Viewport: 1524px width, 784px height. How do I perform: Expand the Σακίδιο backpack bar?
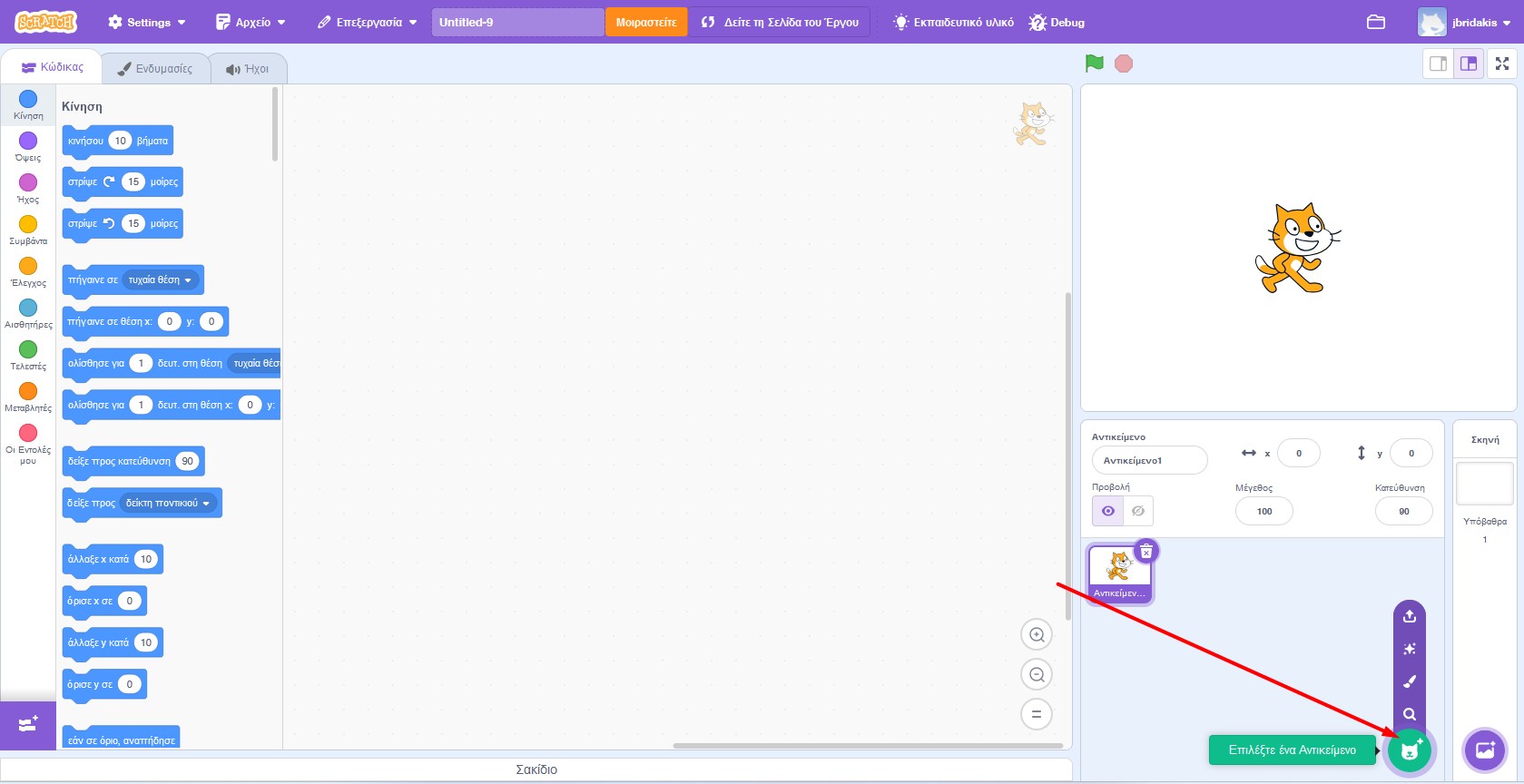[536, 769]
